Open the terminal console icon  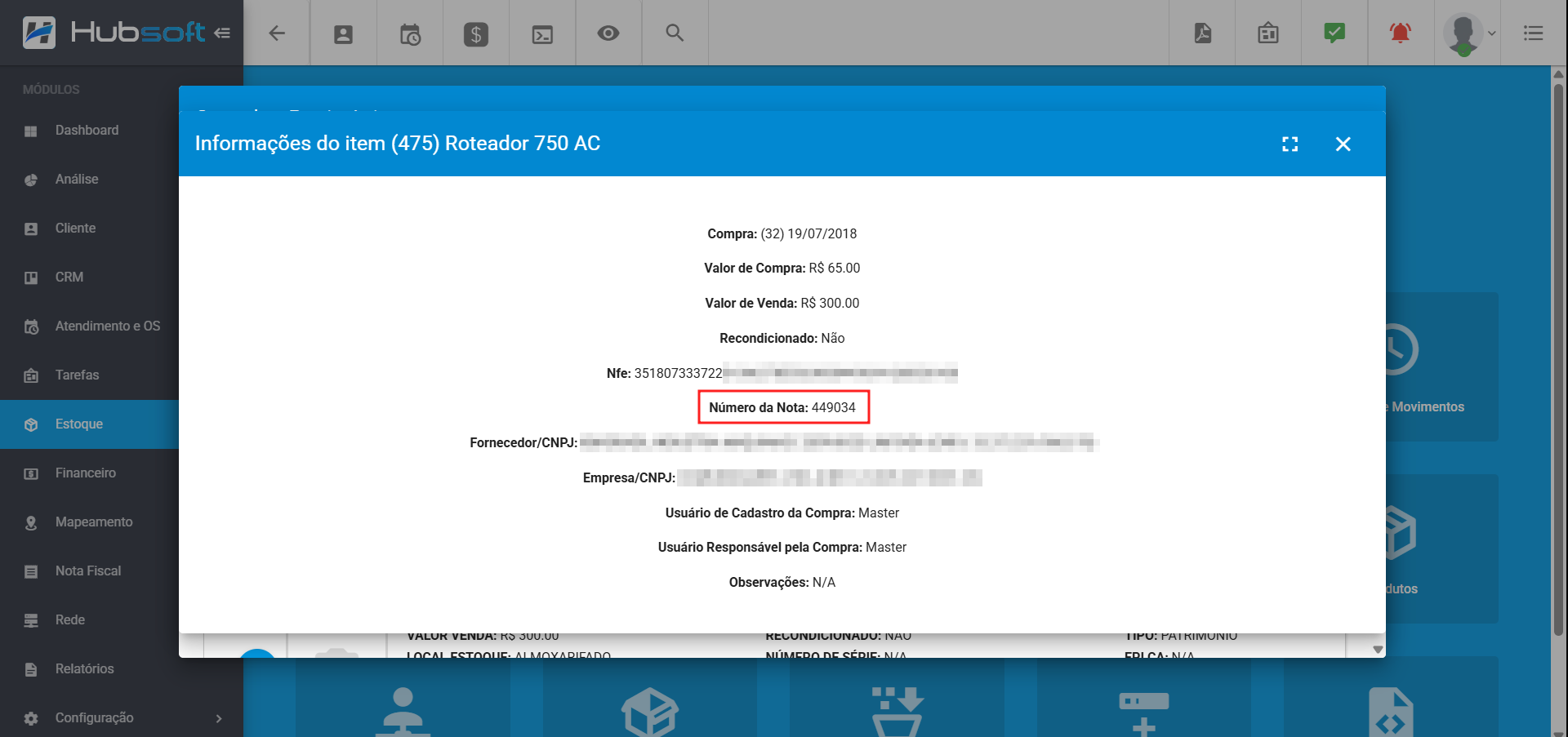pos(542,33)
